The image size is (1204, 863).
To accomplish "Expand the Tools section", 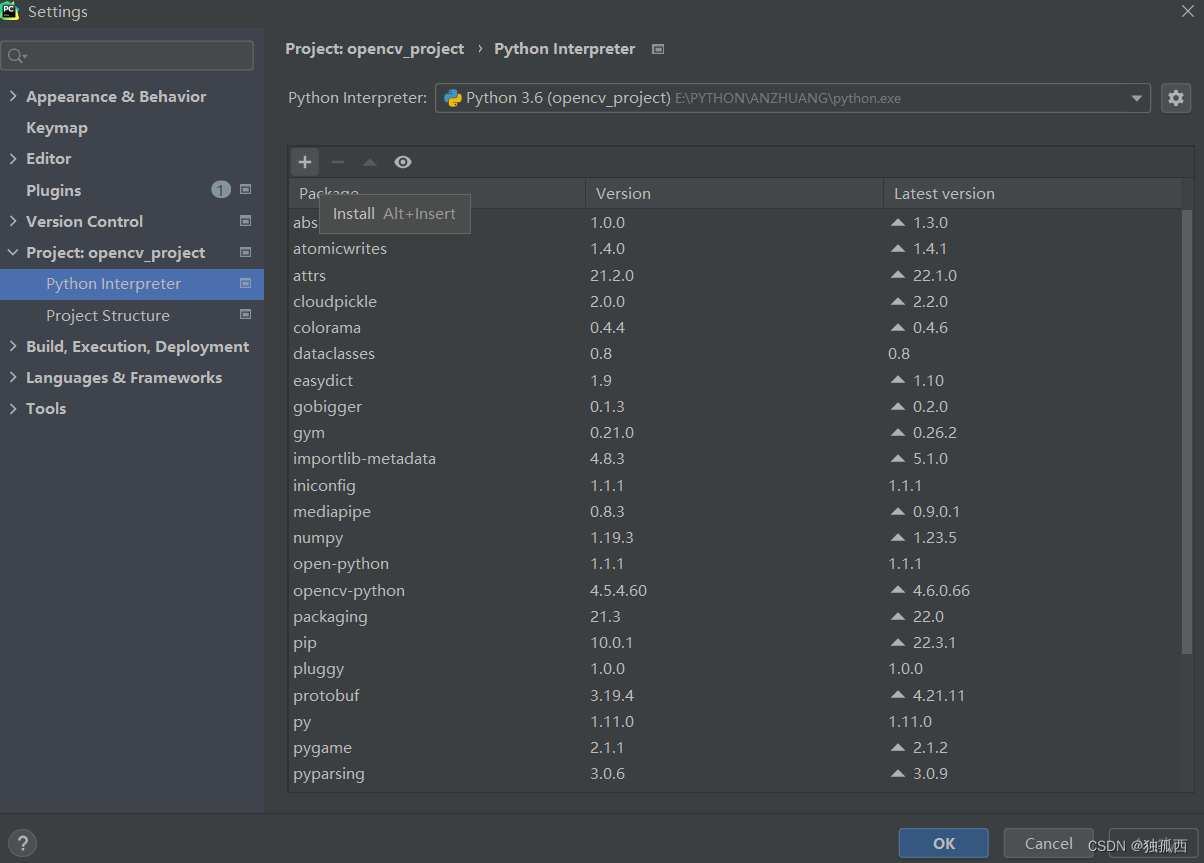I will 13,409.
